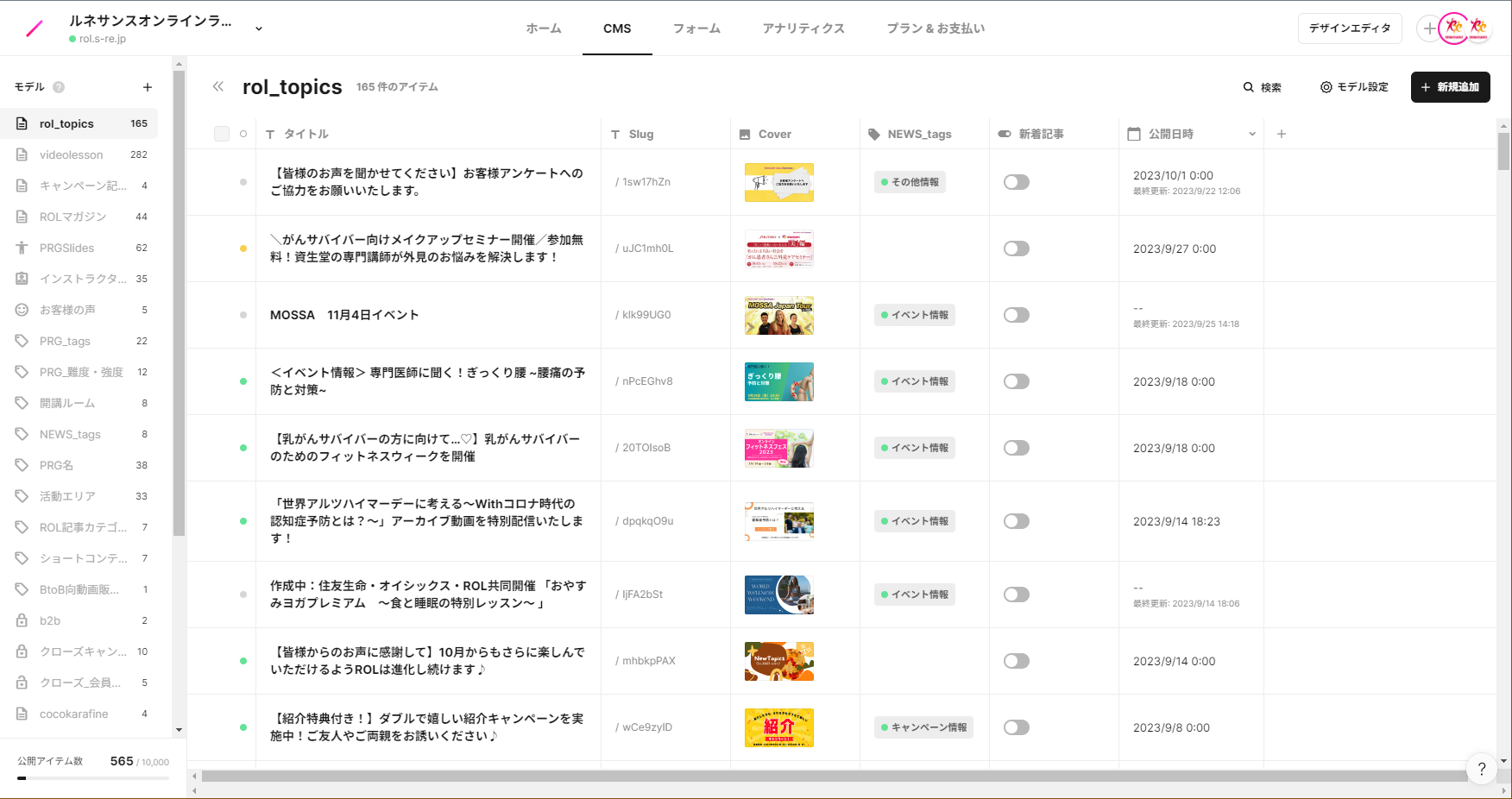This screenshot has width=1512, height=799.
Task: Open その他情報 tag dropdown in first row
Action: (x=910, y=182)
